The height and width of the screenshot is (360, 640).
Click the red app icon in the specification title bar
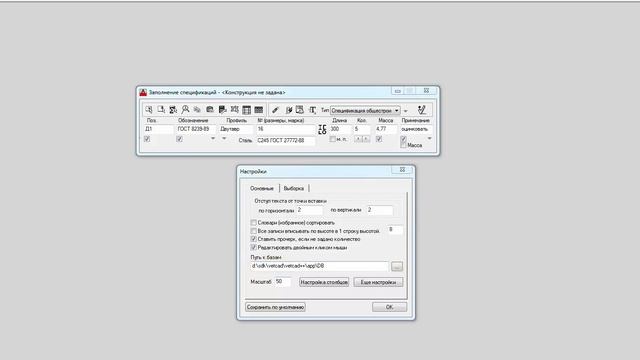(143, 92)
